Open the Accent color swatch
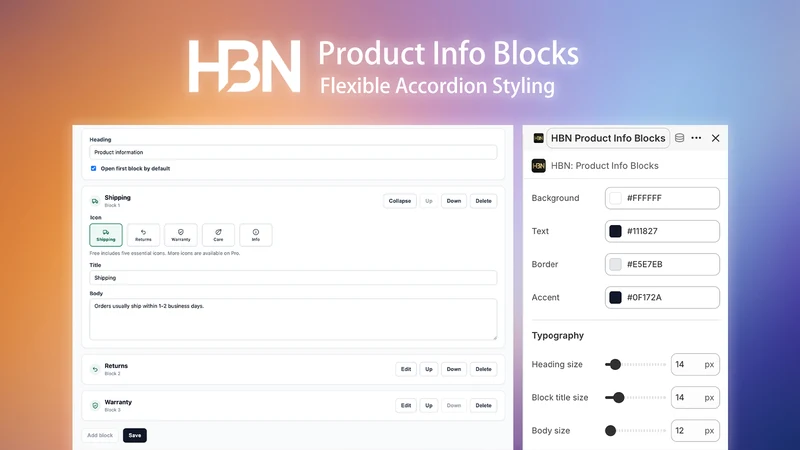Image resolution: width=800 pixels, height=450 pixels. pos(615,297)
